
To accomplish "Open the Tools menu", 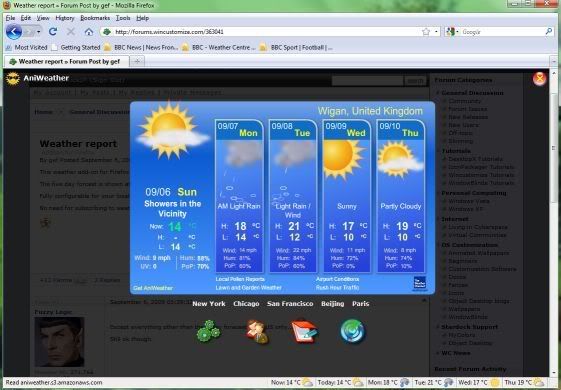I will [x=123, y=18].
